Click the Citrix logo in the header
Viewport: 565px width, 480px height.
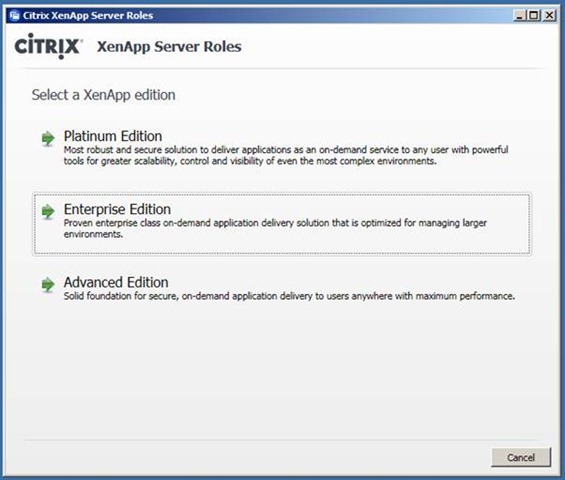pyautogui.click(x=48, y=46)
